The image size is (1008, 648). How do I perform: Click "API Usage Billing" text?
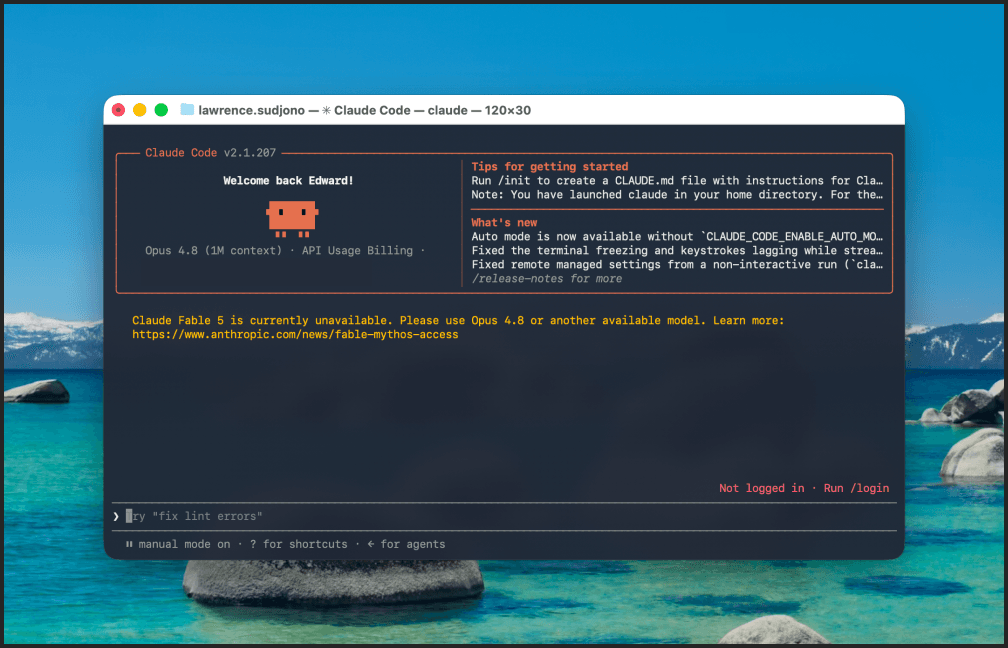click(357, 250)
